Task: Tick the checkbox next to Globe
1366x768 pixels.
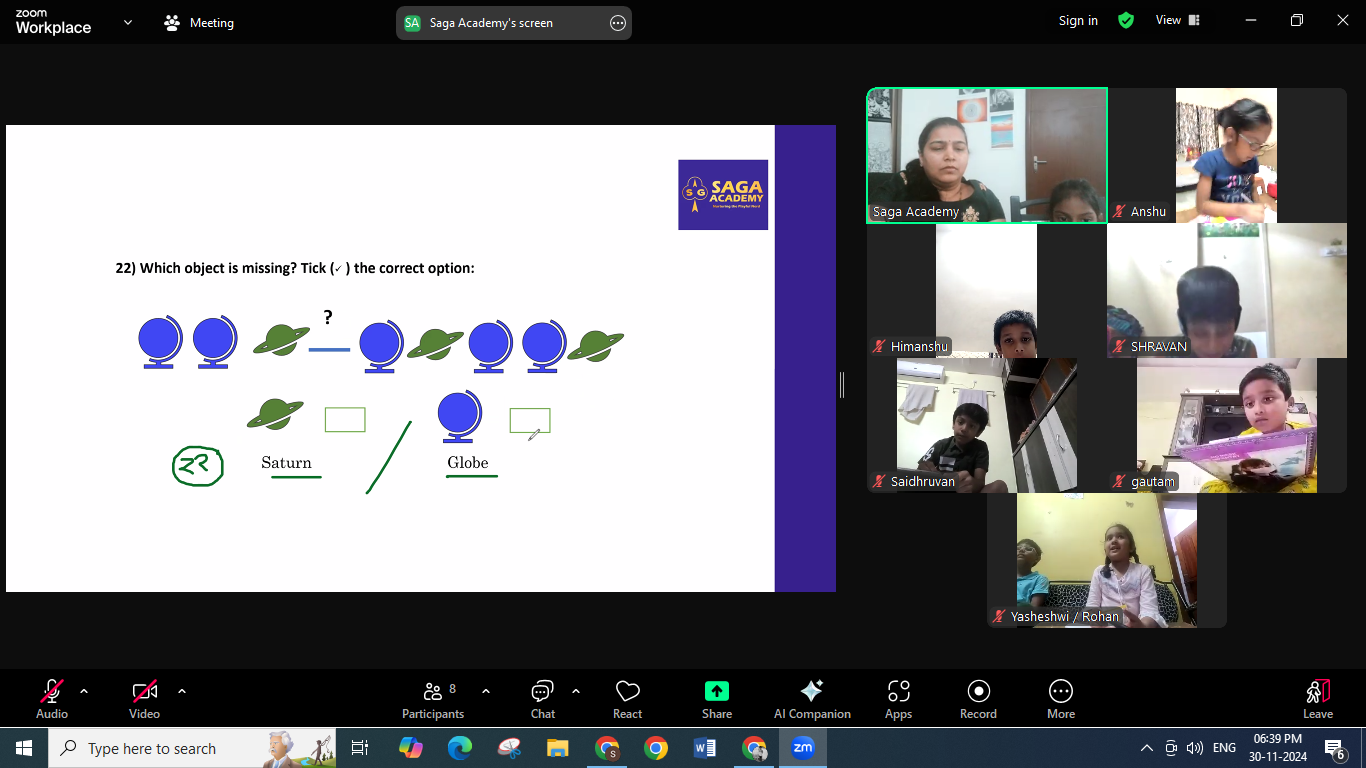Action: (x=530, y=421)
